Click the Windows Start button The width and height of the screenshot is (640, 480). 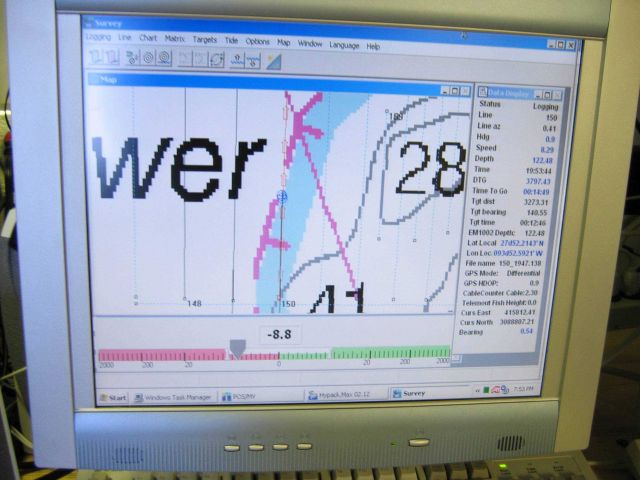click(x=113, y=397)
